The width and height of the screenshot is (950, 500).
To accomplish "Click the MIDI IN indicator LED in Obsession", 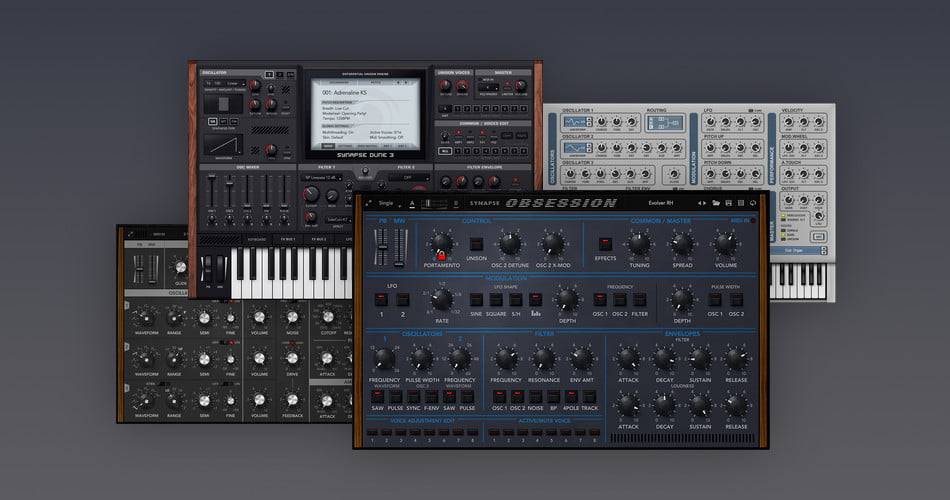I will coord(753,221).
